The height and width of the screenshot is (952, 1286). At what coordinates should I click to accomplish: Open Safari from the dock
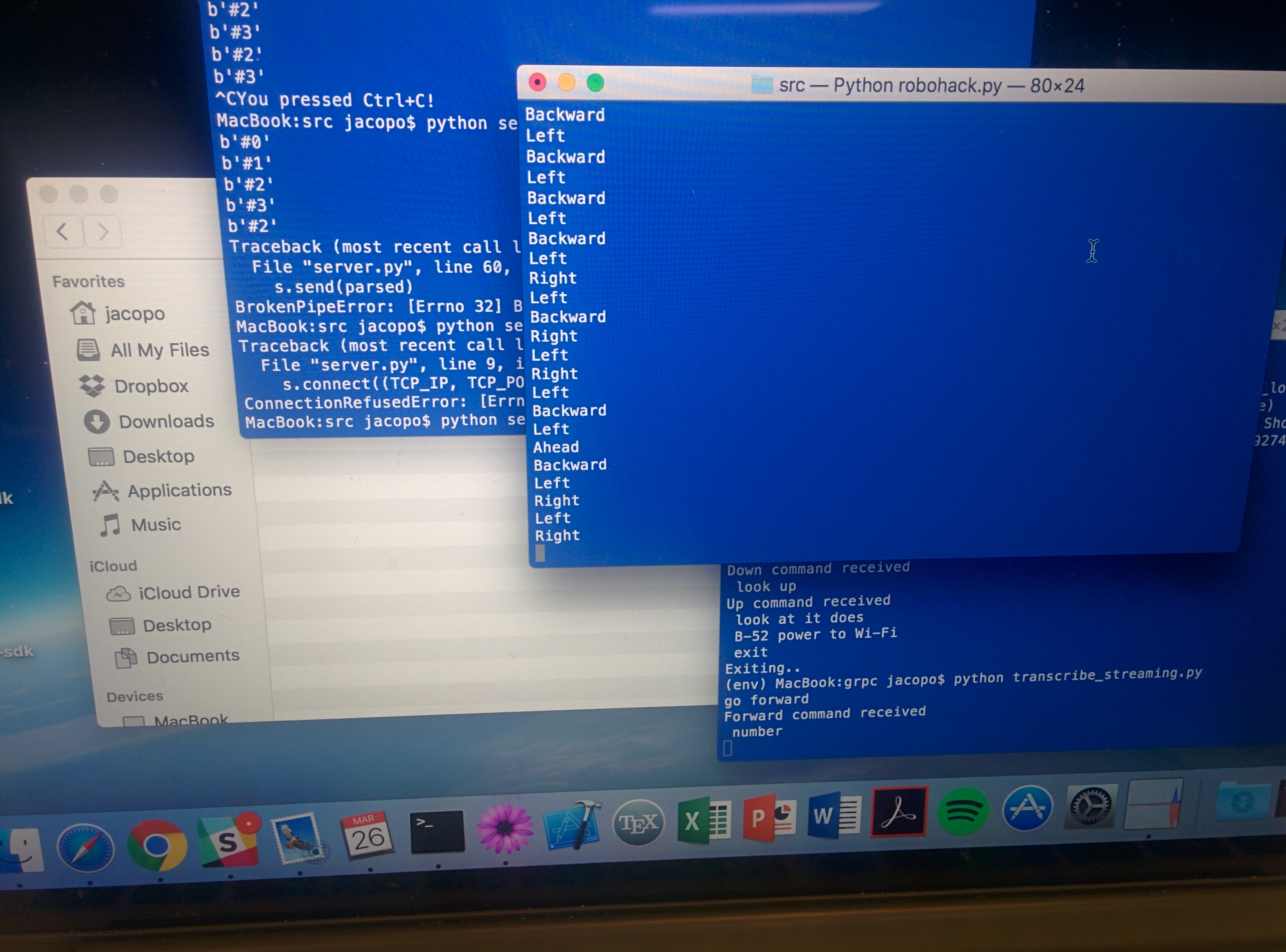[x=85, y=848]
